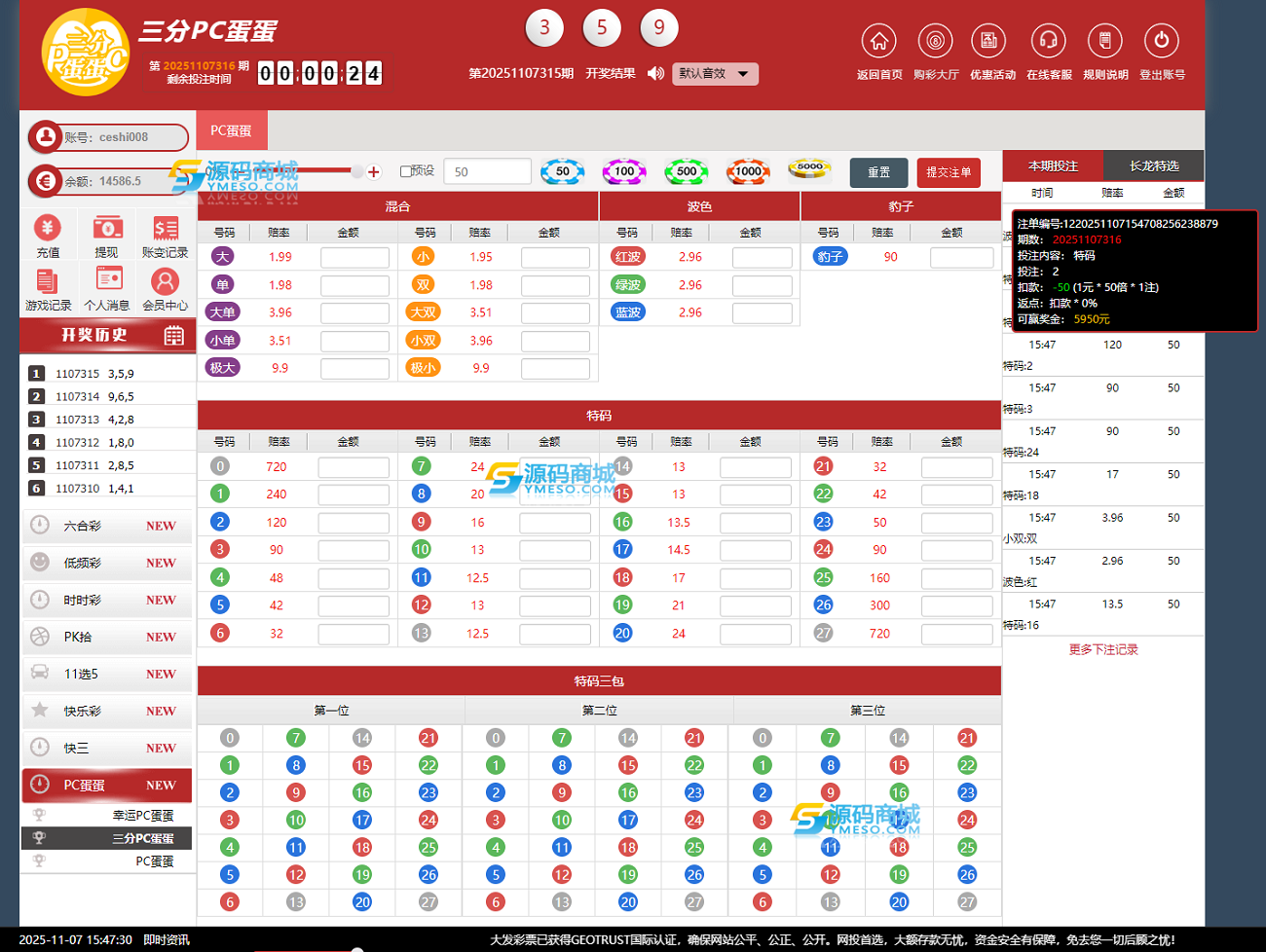This screenshot has height=952, width=1266.
Task: Select the 500 green betting chip
Action: pos(687,172)
